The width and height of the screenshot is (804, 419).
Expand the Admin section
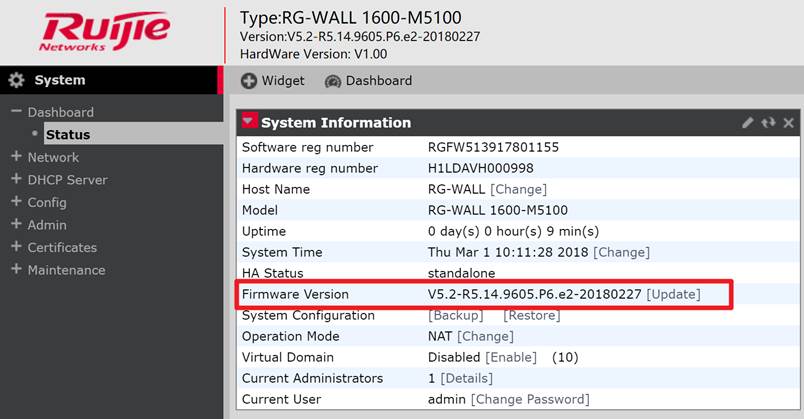(x=16, y=225)
